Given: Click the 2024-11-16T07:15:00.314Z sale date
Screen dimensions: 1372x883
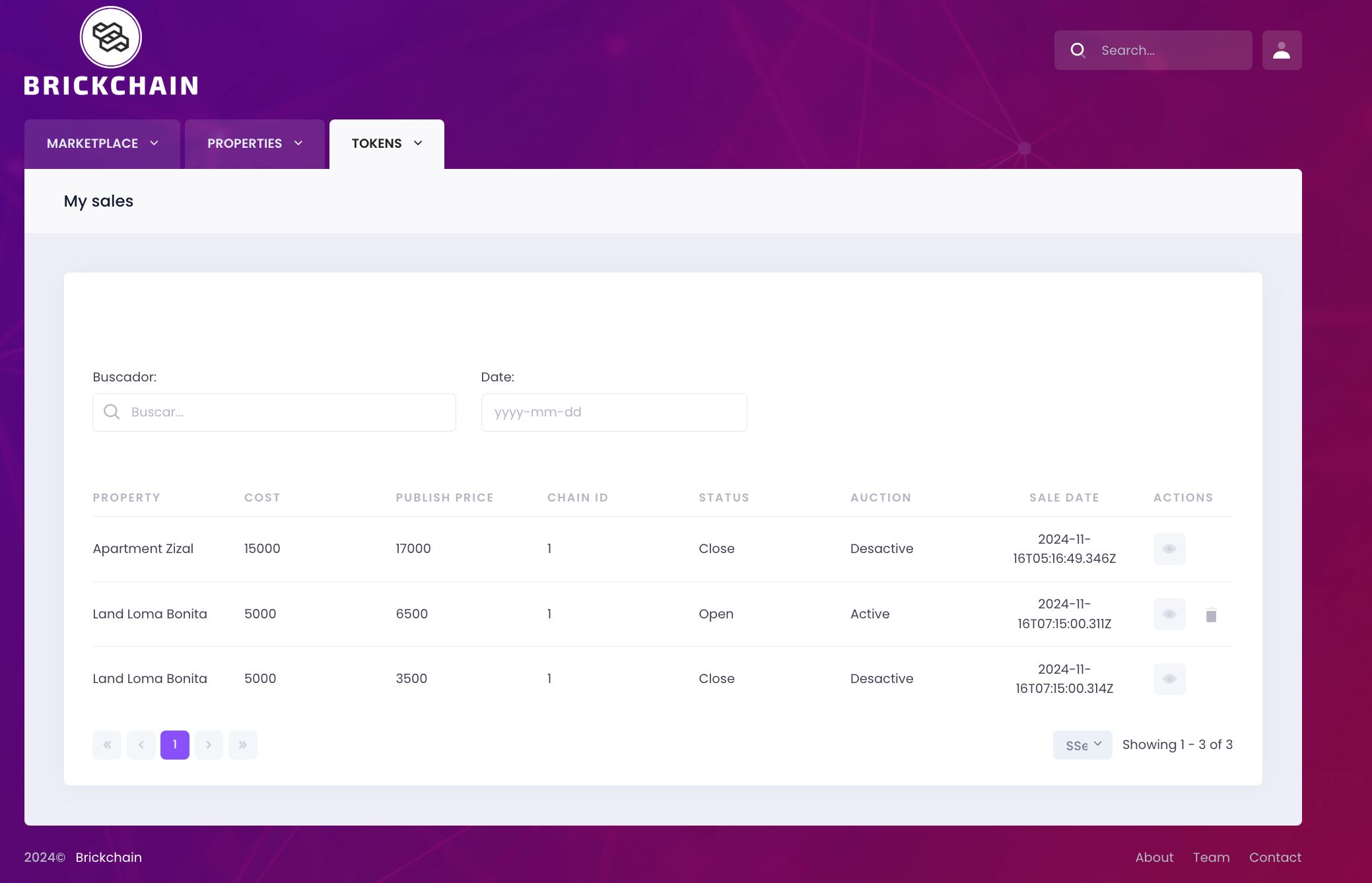Looking at the screenshot, I should pyautogui.click(x=1064, y=679).
